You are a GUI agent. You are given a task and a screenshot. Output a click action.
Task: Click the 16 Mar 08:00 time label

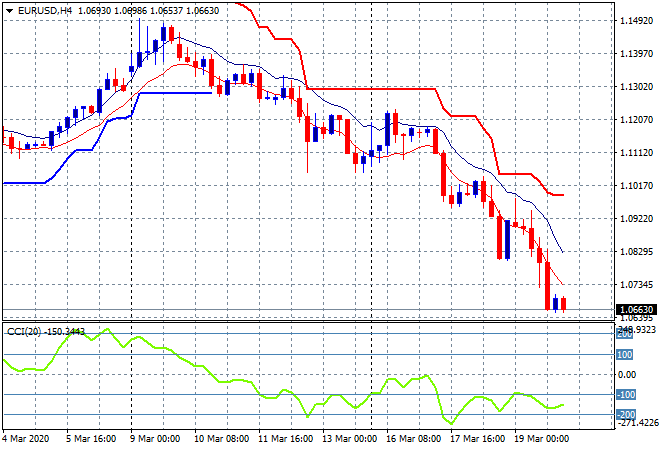[416, 438]
